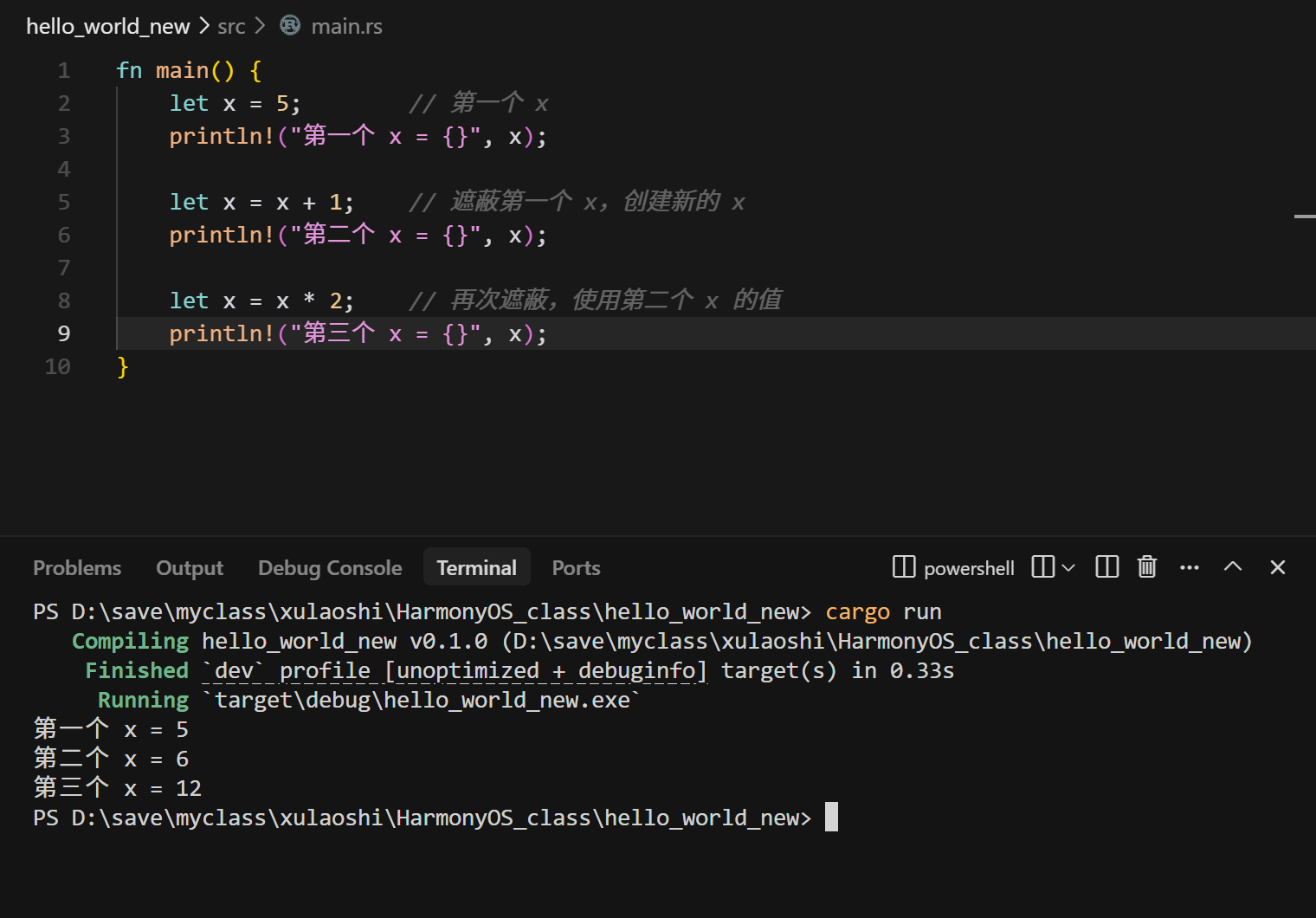Click the 'cargo run' command in terminal
Image resolution: width=1316 pixels, height=918 pixels.
[x=883, y=611]
